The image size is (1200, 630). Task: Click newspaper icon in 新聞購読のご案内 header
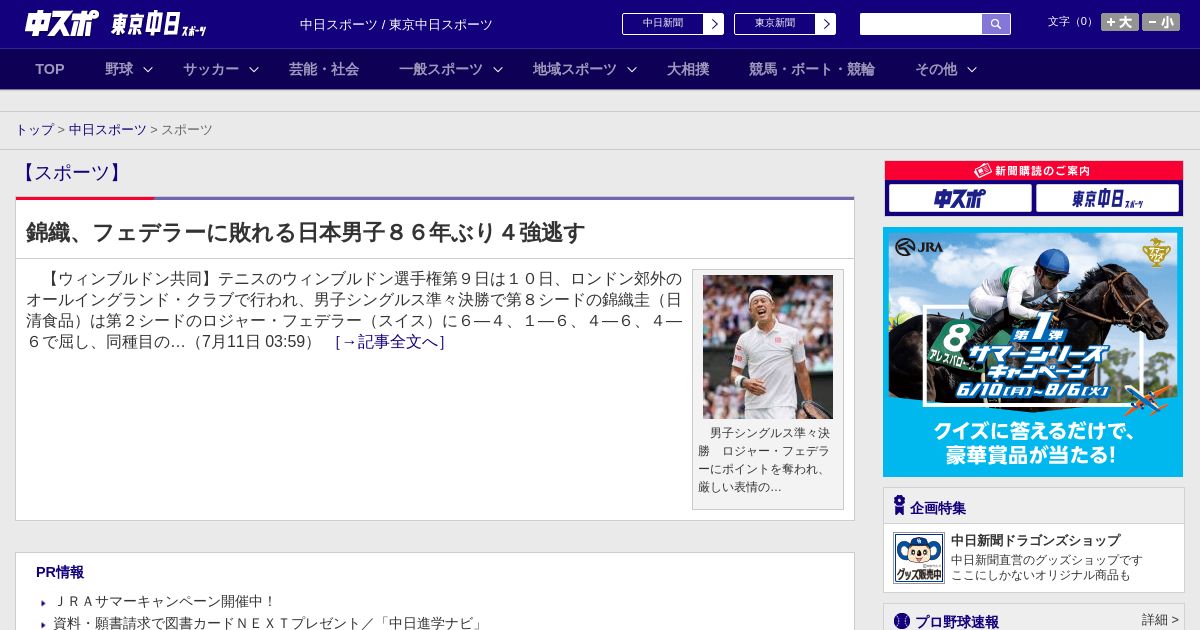coord(983,171)
